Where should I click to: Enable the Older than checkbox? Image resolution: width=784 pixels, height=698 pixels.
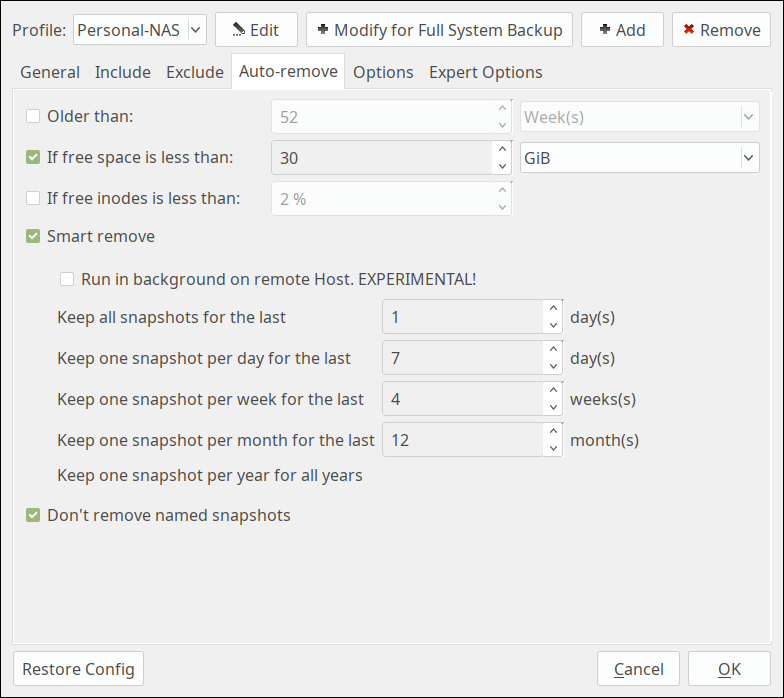(33, 116)
